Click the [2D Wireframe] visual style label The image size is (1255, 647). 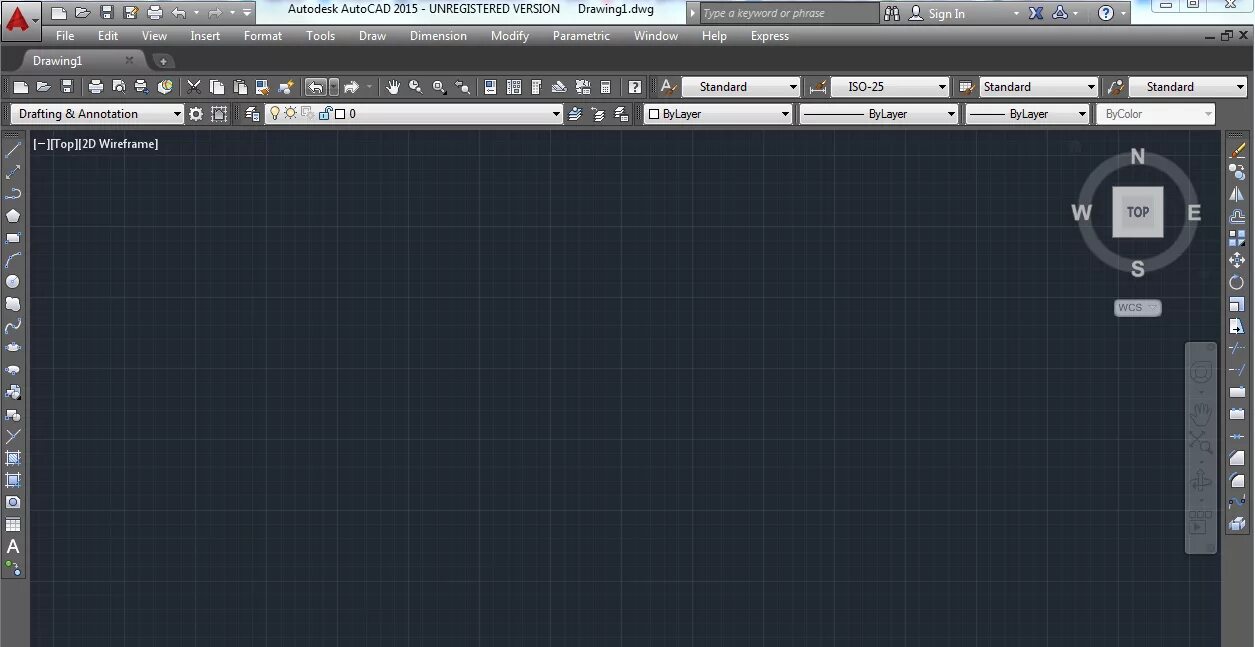click(x=119, y=144)
